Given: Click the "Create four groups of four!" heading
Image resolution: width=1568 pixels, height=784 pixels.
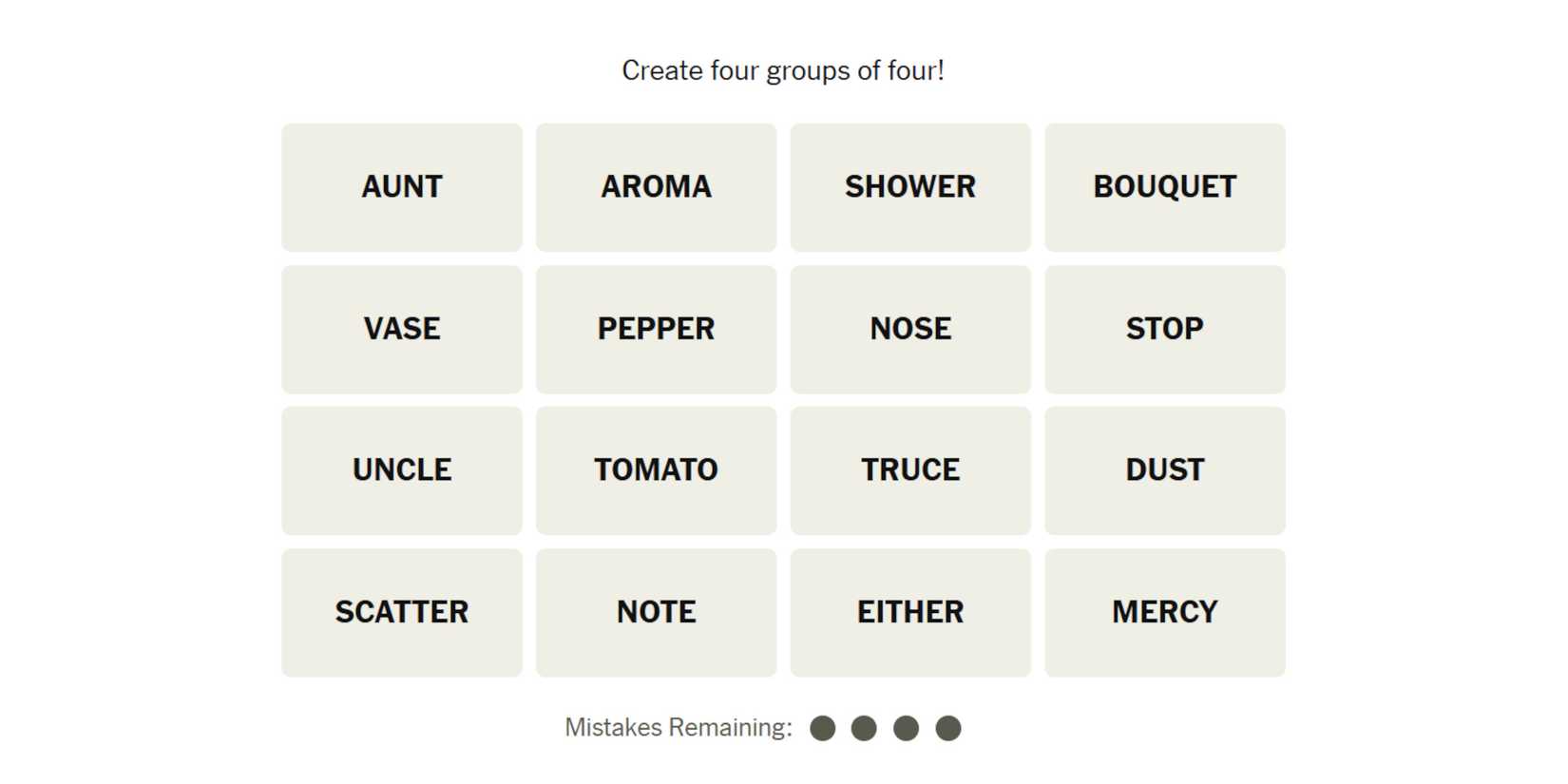Looking at the screenshot, I should (783, 70).
